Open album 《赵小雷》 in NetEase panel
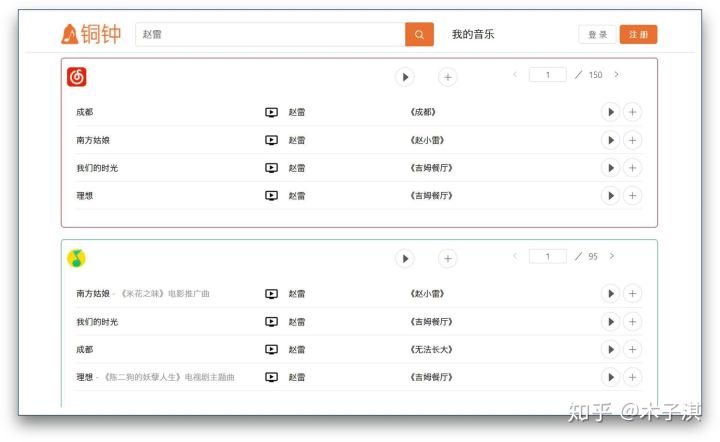The height and width of the screenshot is (442, 720). point(427,140)
